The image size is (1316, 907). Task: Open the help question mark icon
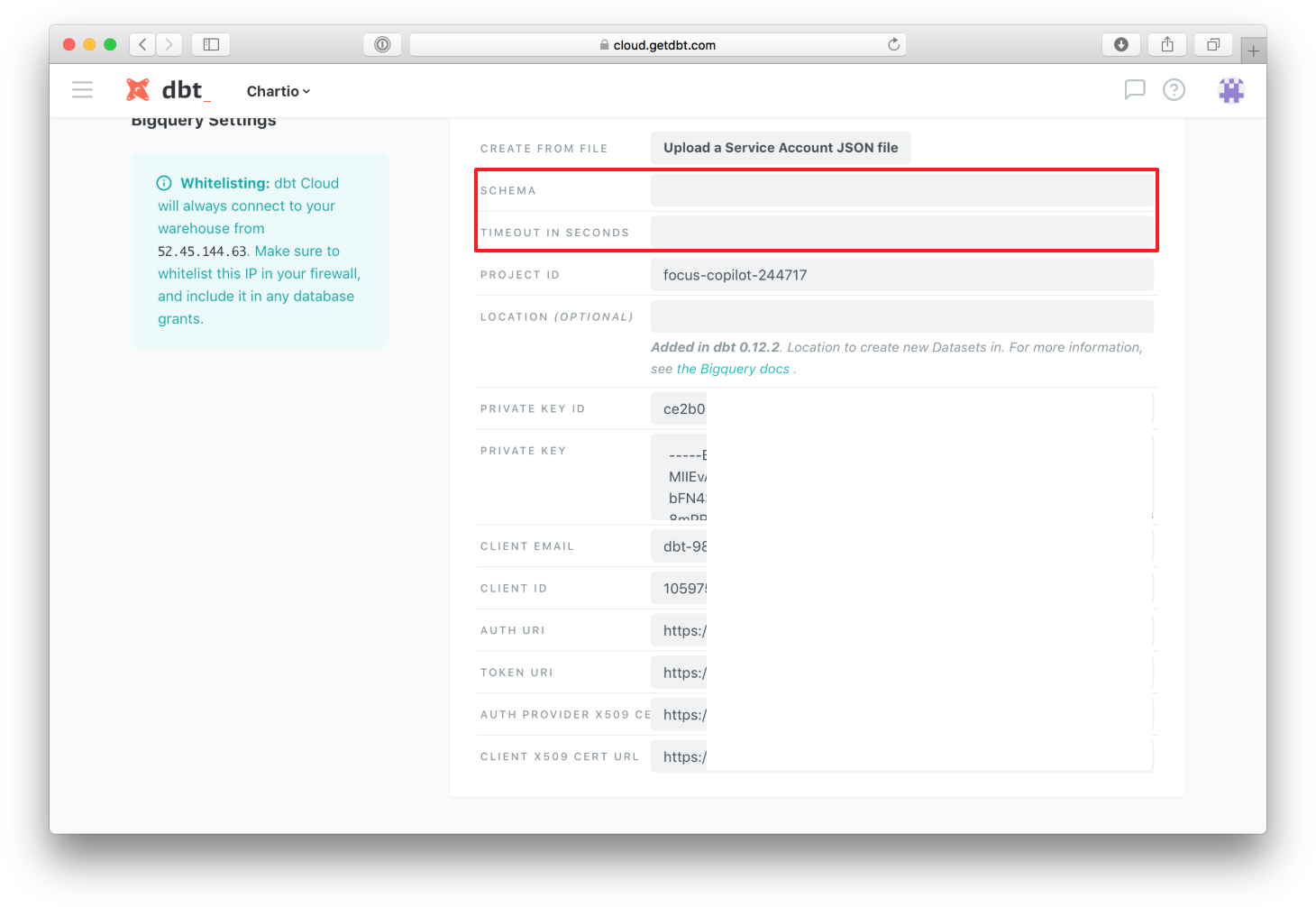coord(1174,89)
